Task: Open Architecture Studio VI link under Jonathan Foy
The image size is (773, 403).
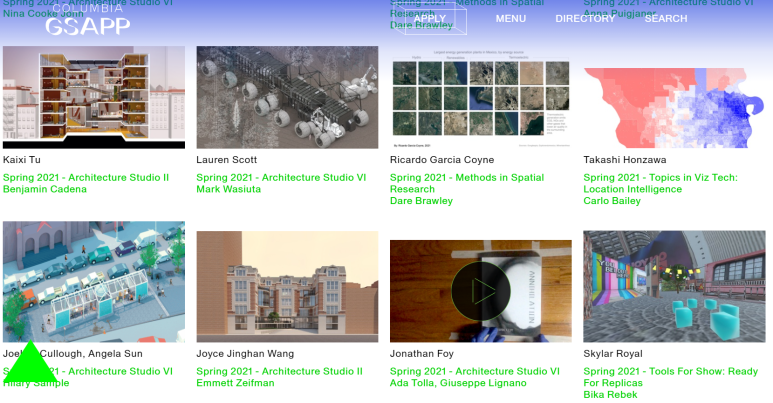Action: pos(475,371)
